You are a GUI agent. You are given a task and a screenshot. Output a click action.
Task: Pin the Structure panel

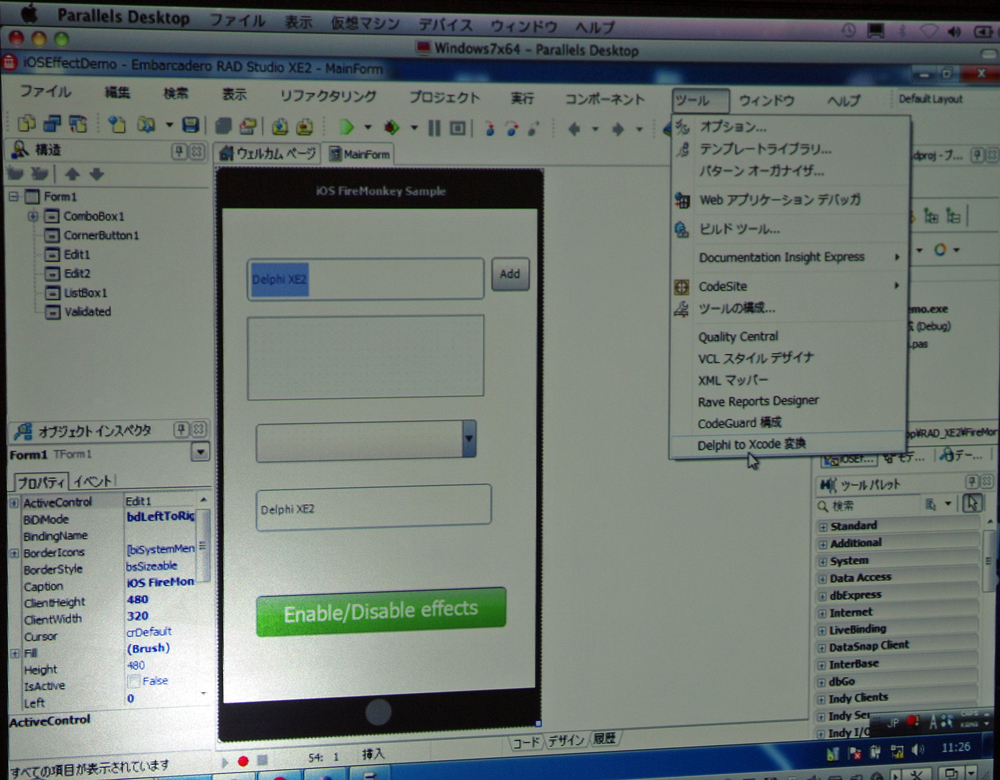tap(180, 152)
